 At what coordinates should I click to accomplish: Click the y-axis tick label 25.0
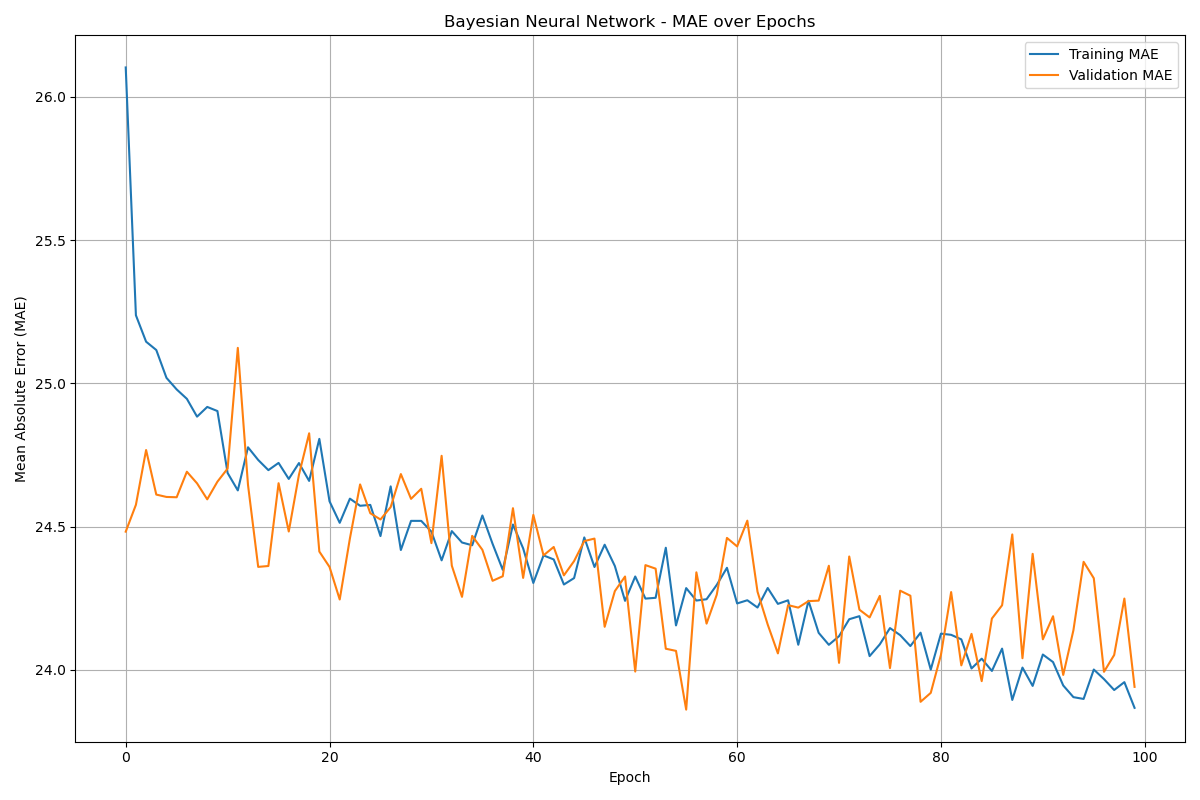pyautogui.click(x=52, y=384)
